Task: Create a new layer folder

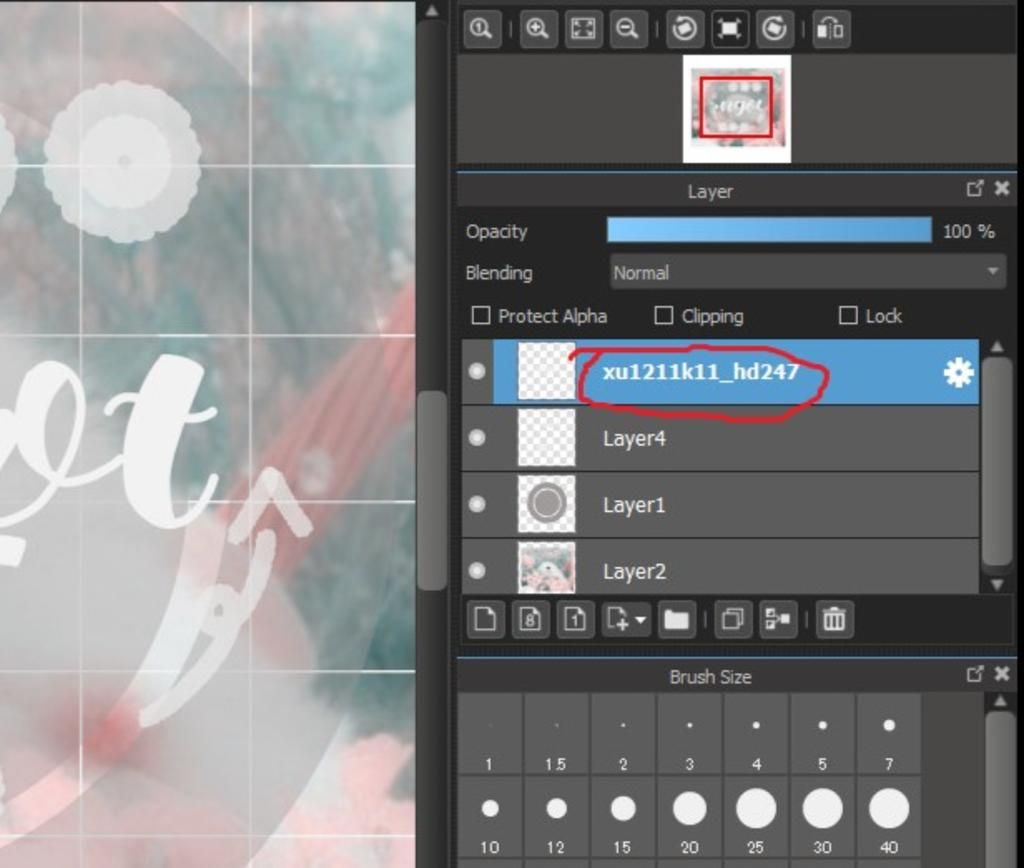Action: [x=677, y=619]
